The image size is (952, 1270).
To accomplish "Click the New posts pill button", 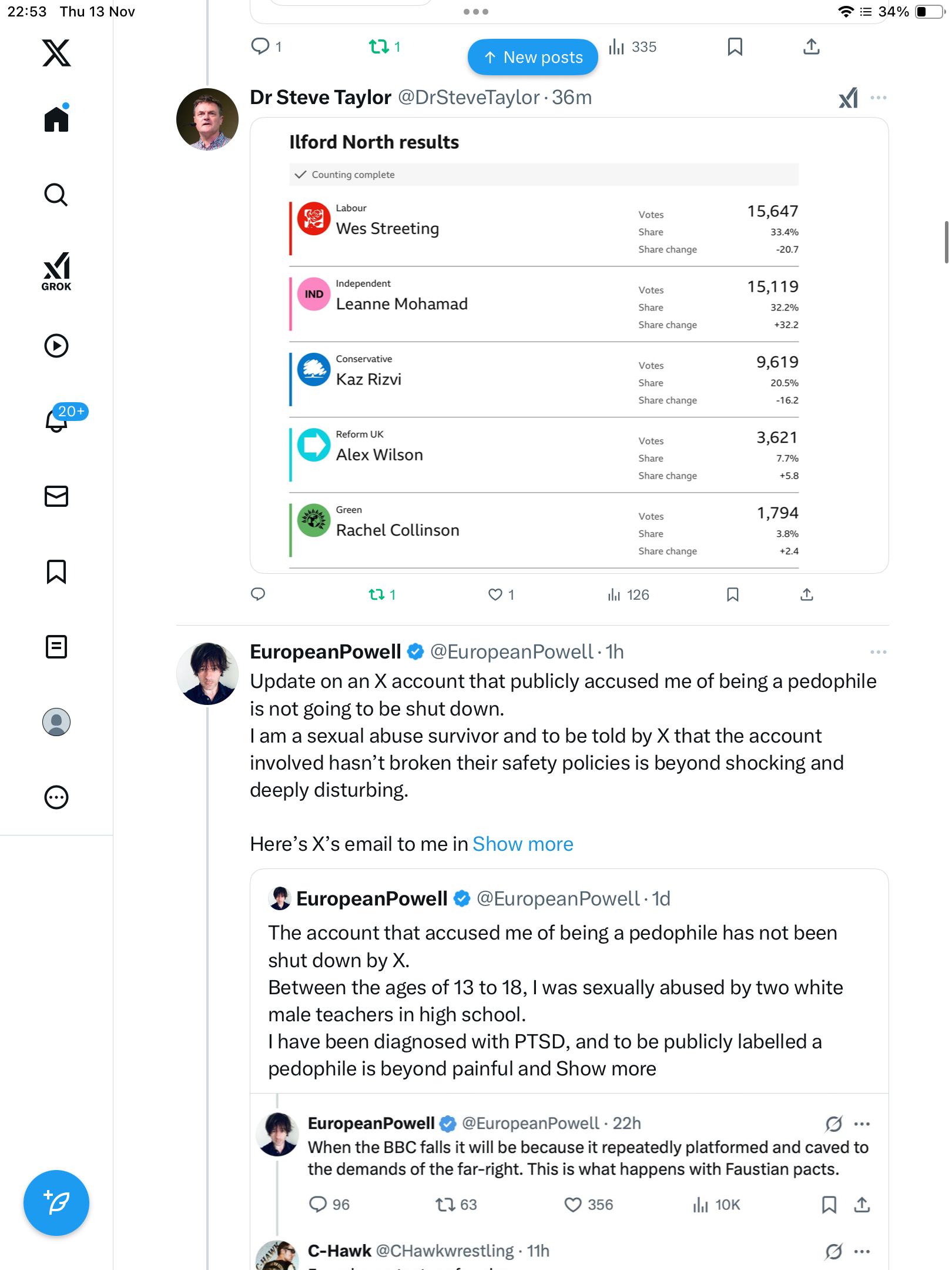I will pyautogui.click(x=532, y=57).
